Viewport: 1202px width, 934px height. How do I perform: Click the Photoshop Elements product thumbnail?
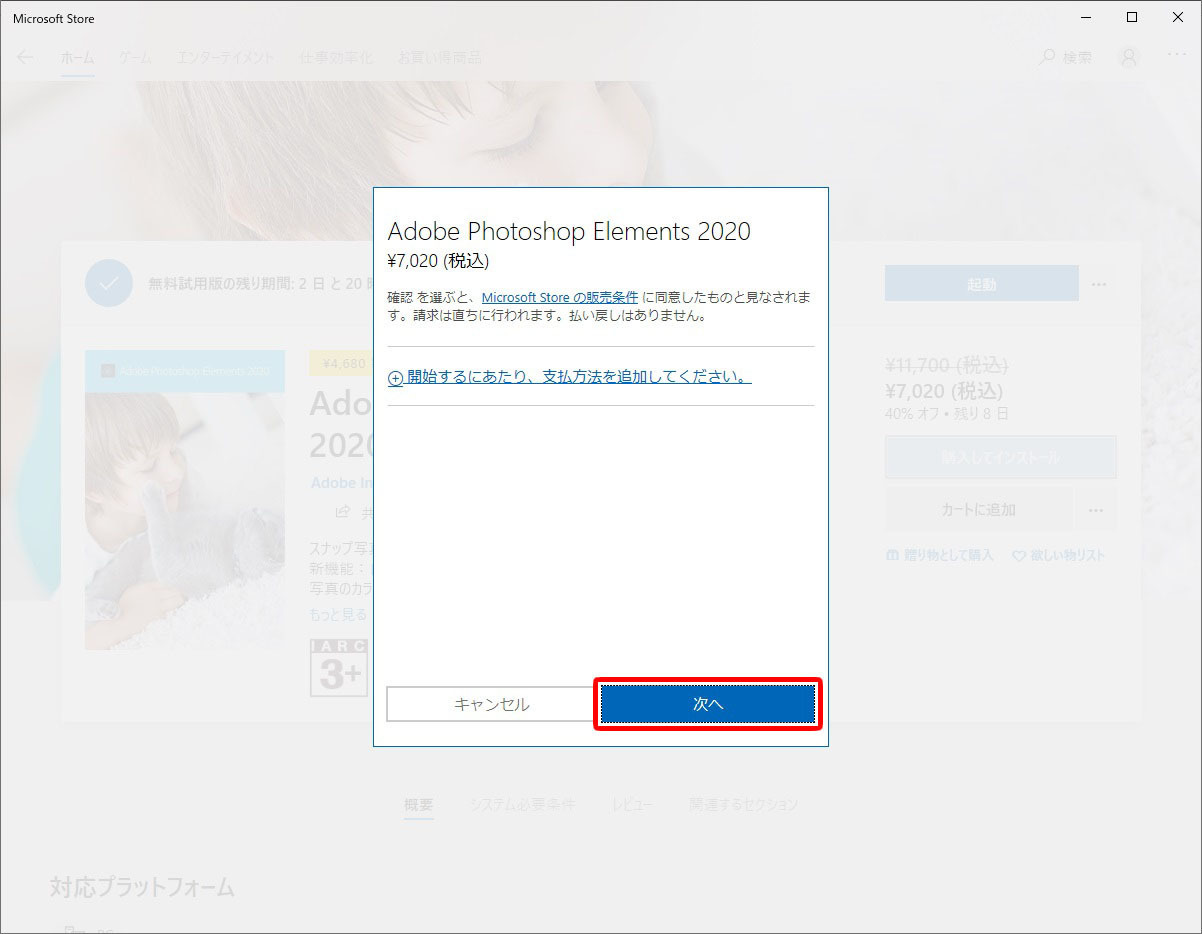tap(185, 500)
